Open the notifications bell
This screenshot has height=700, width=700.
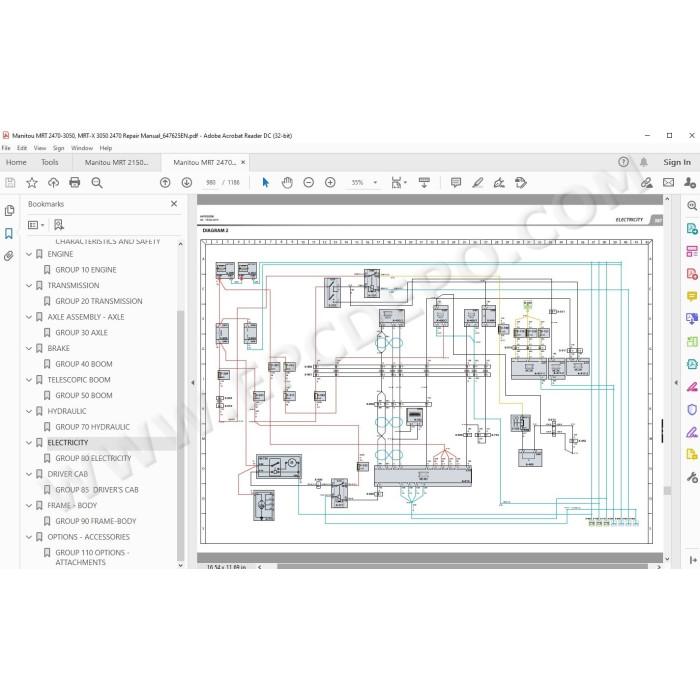(x=644, y=162)
